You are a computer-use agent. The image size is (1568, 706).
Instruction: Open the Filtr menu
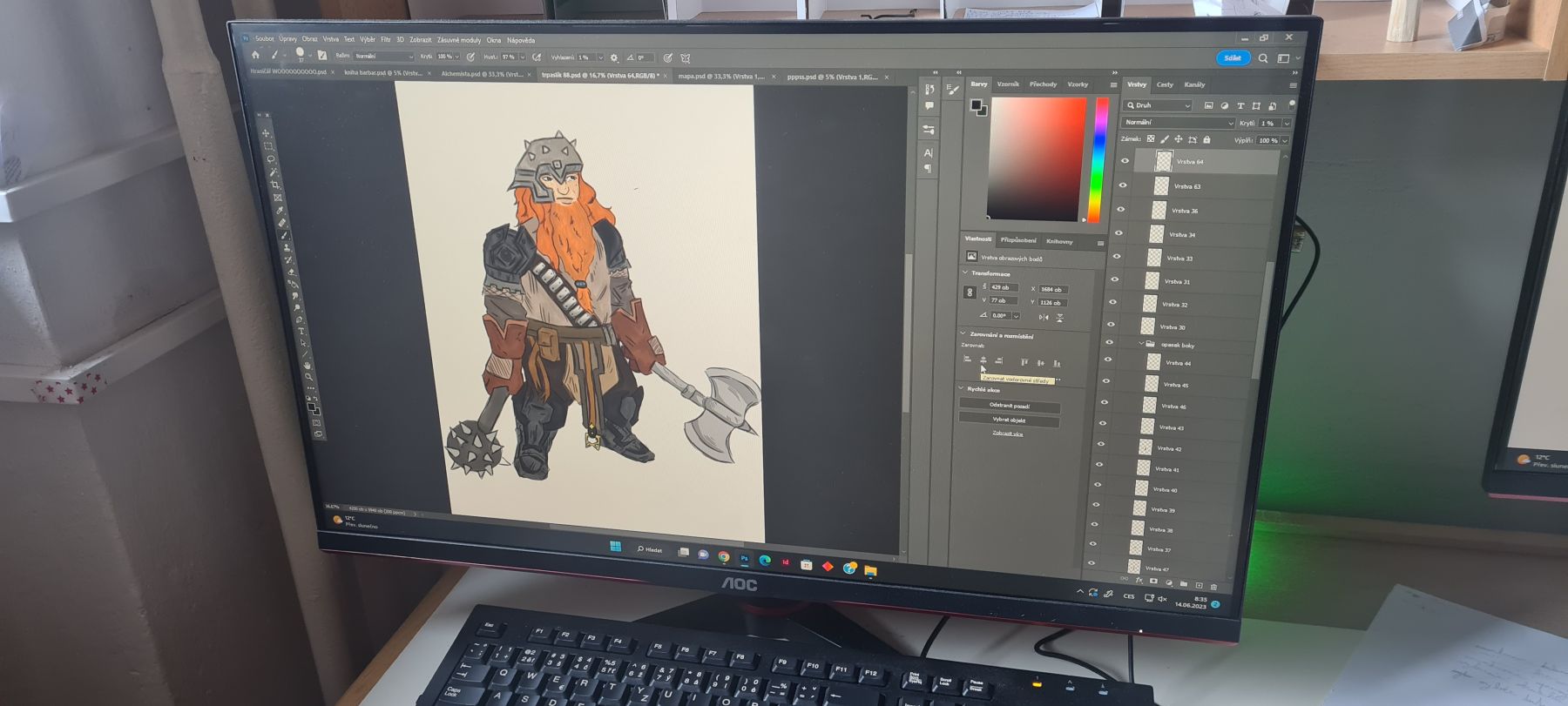click(x=385, y=39)
